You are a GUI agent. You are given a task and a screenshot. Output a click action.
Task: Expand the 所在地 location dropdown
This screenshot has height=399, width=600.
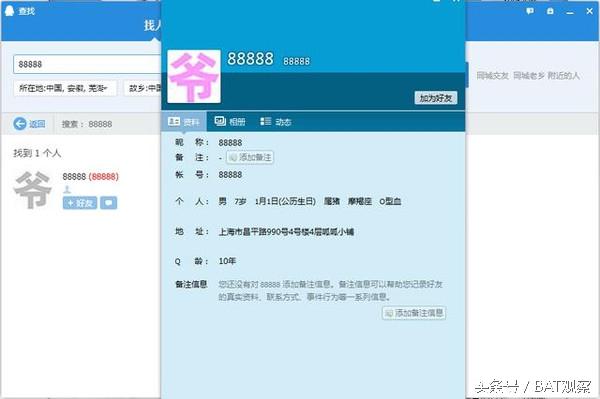pyautogui.click(x=65, y=88)
